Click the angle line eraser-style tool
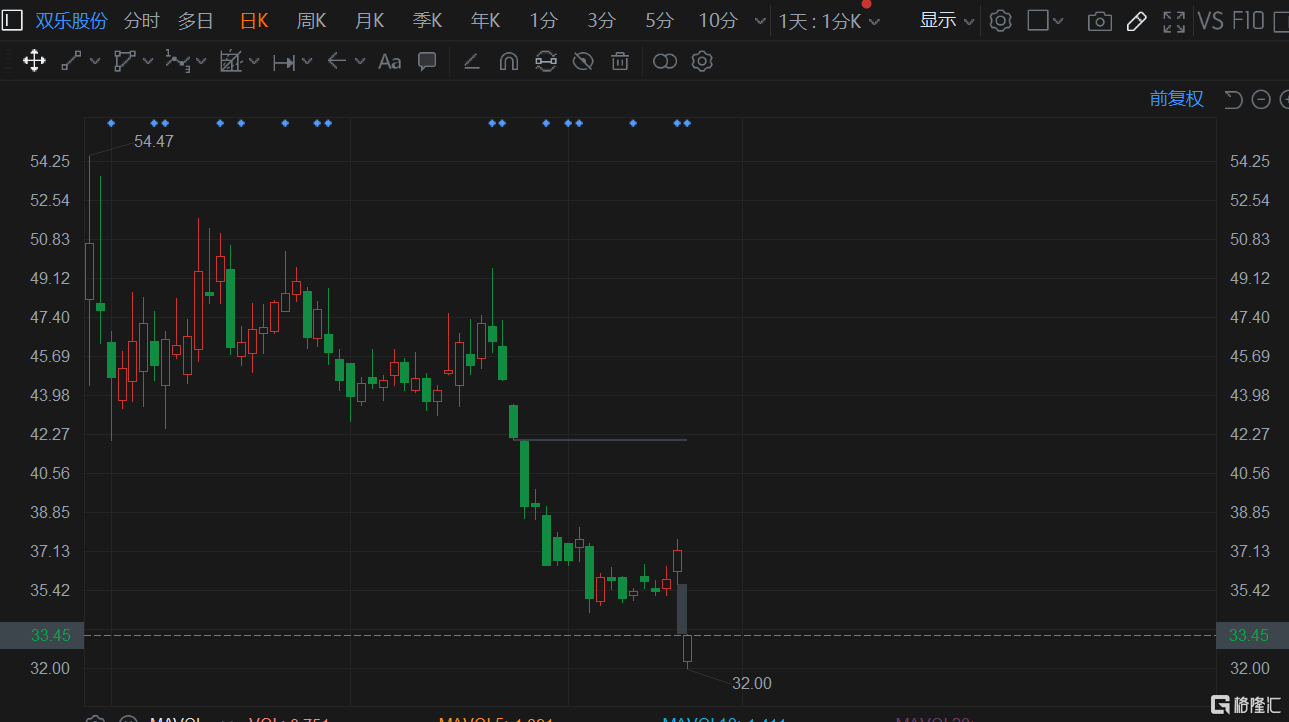The image size is (1289, 722). (x=472, y=62)
